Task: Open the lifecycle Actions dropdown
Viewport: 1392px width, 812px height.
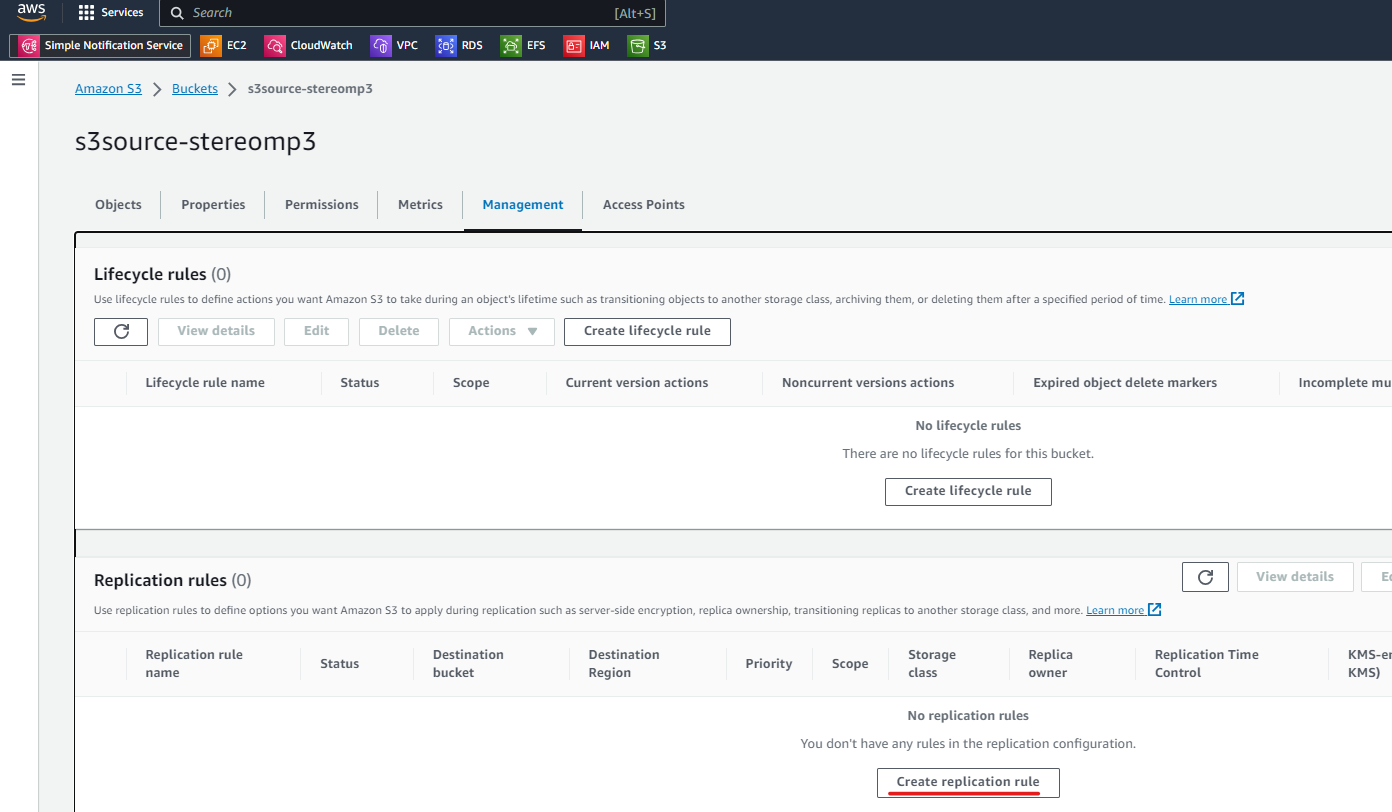Action: [x=502, y=331]
